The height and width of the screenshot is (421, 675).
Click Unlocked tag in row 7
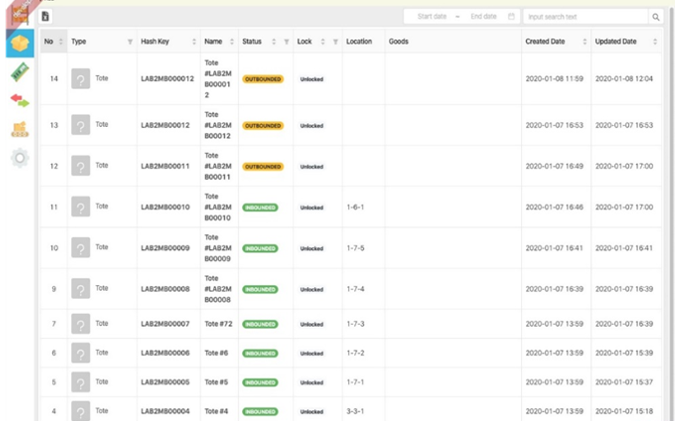312,324
